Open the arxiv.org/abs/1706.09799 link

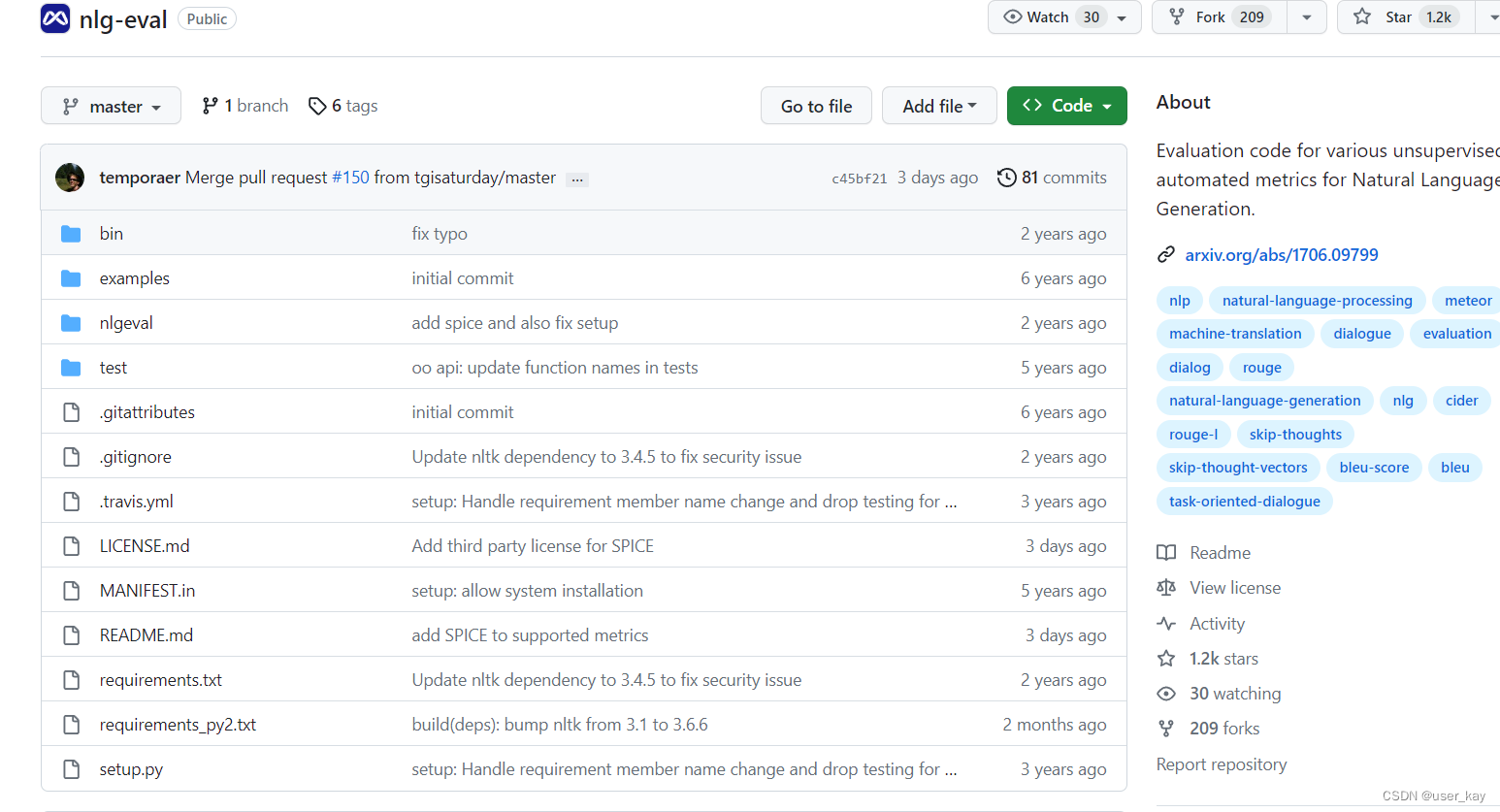click(1282, 255)
